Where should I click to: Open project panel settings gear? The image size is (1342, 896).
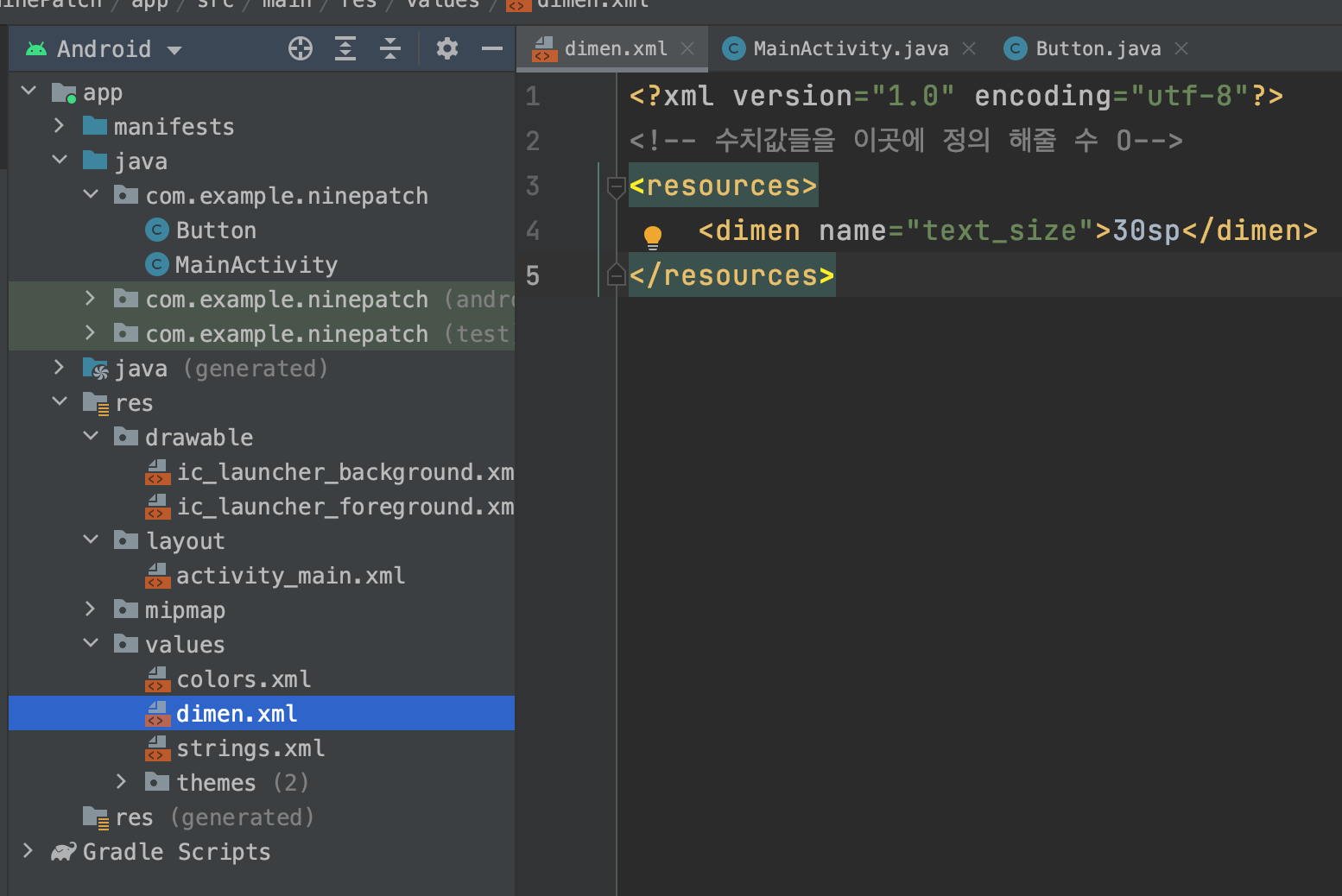coord(447,48)
